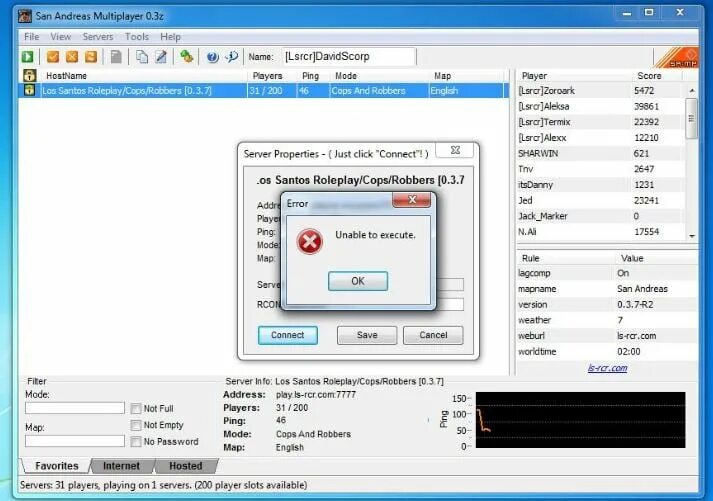Viewport: 713px width, 501px height.
Task: Click the Player column header
Action: click(574, 75)
